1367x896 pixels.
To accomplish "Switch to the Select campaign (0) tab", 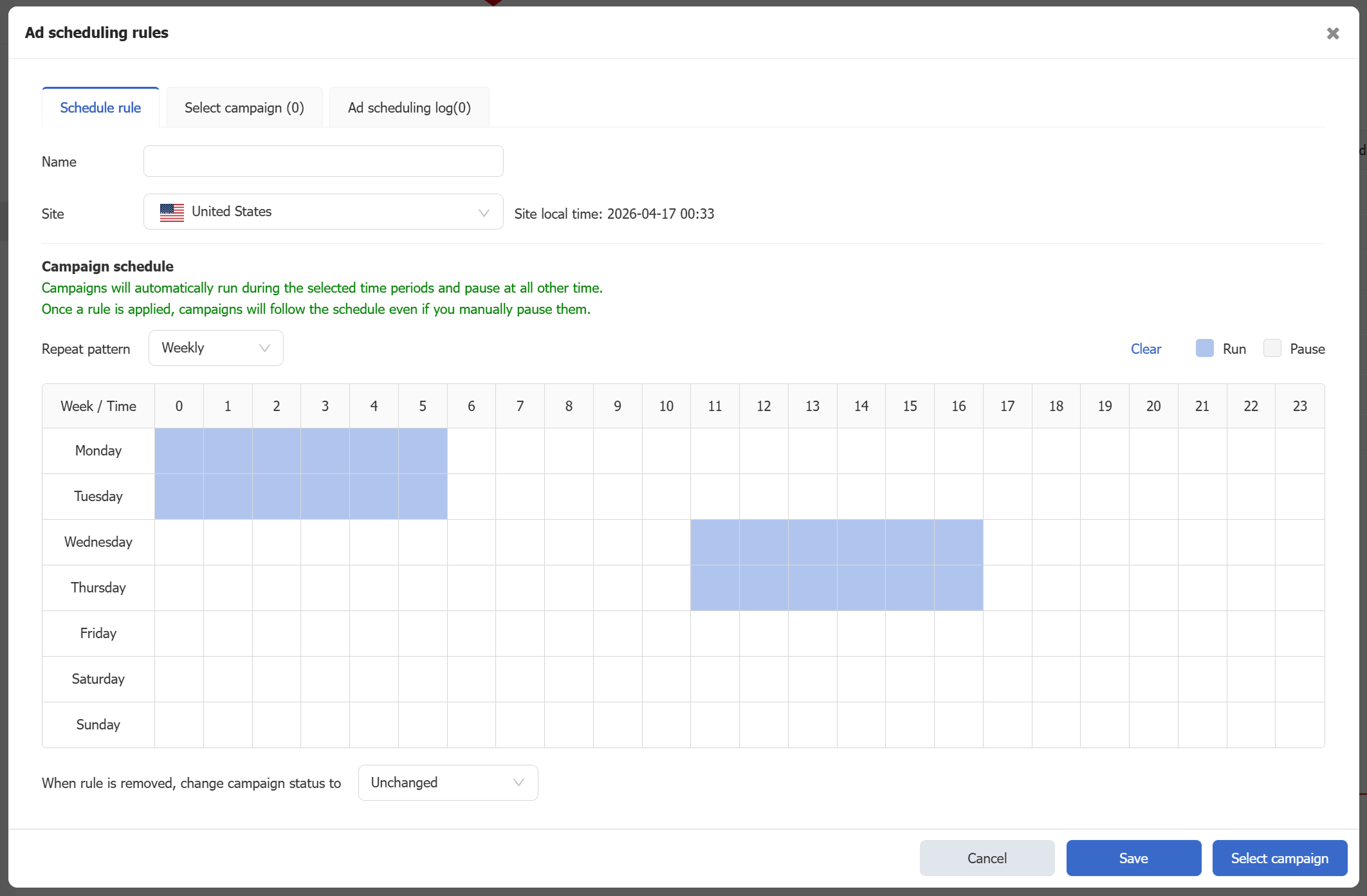I will click(244, 108).
